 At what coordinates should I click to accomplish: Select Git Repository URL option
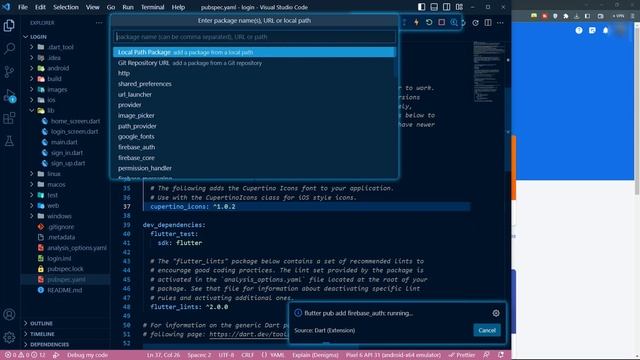[255, 63]
